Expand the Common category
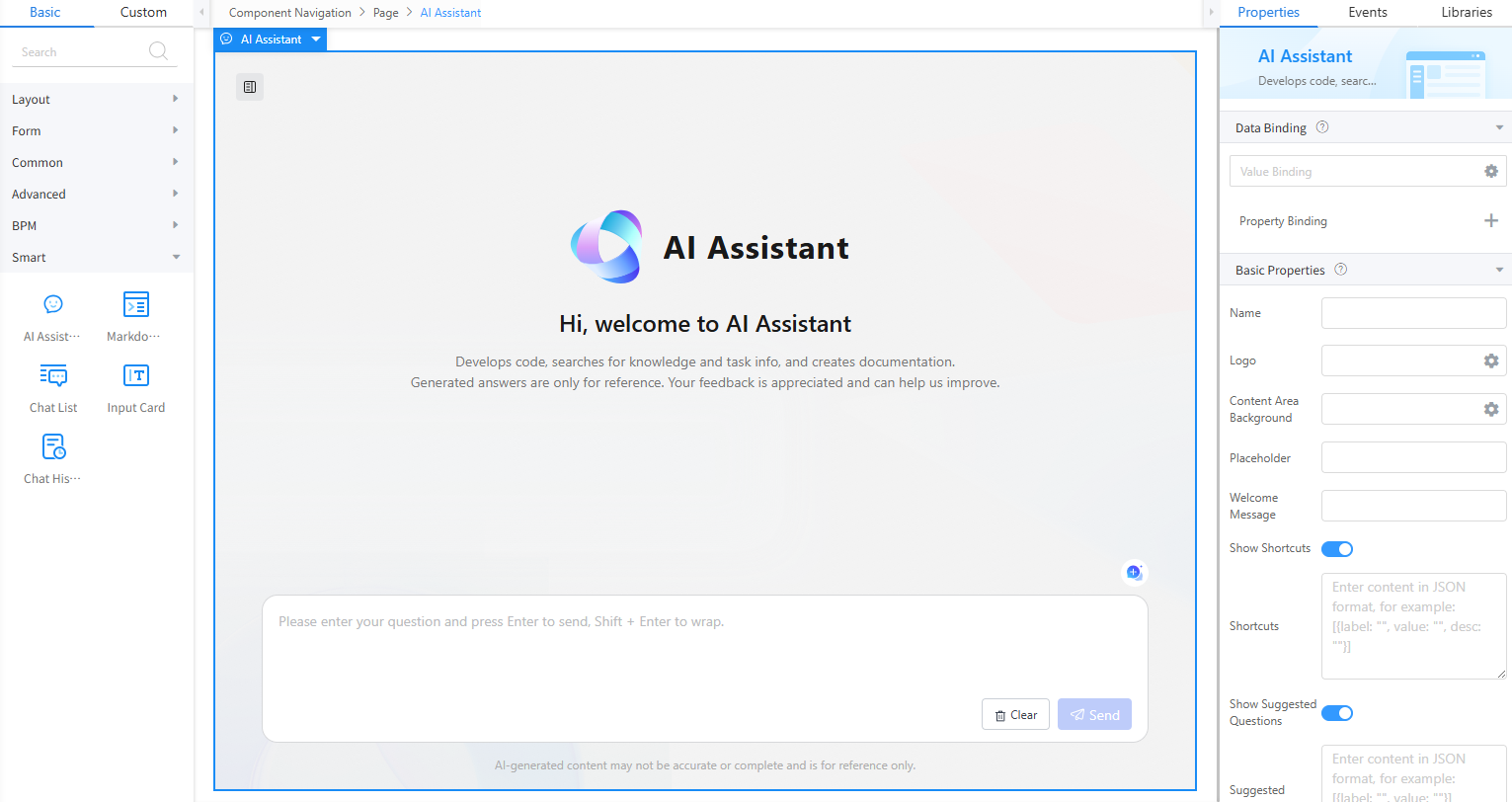 click(97, 162)
